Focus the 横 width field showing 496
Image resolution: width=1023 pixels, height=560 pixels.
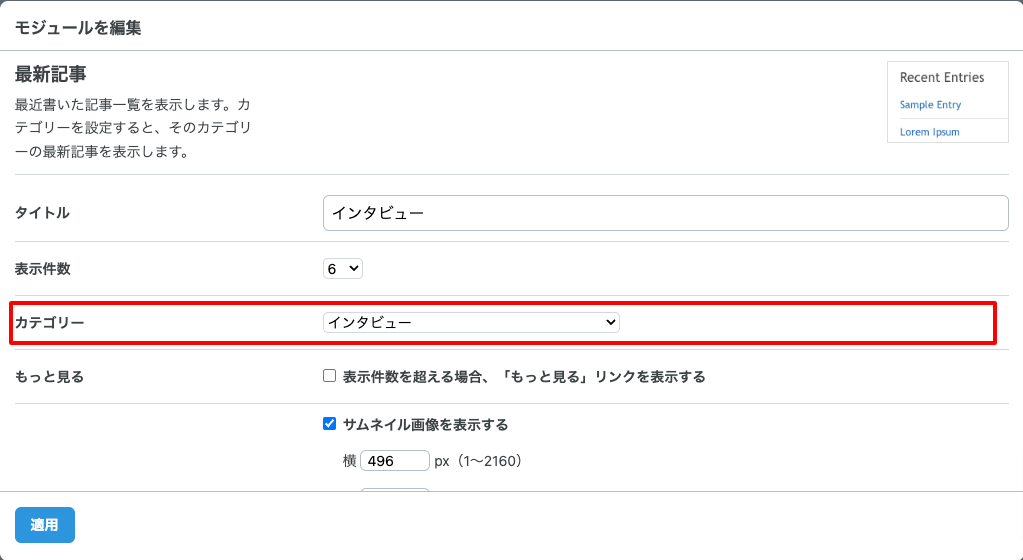(394, 461)
